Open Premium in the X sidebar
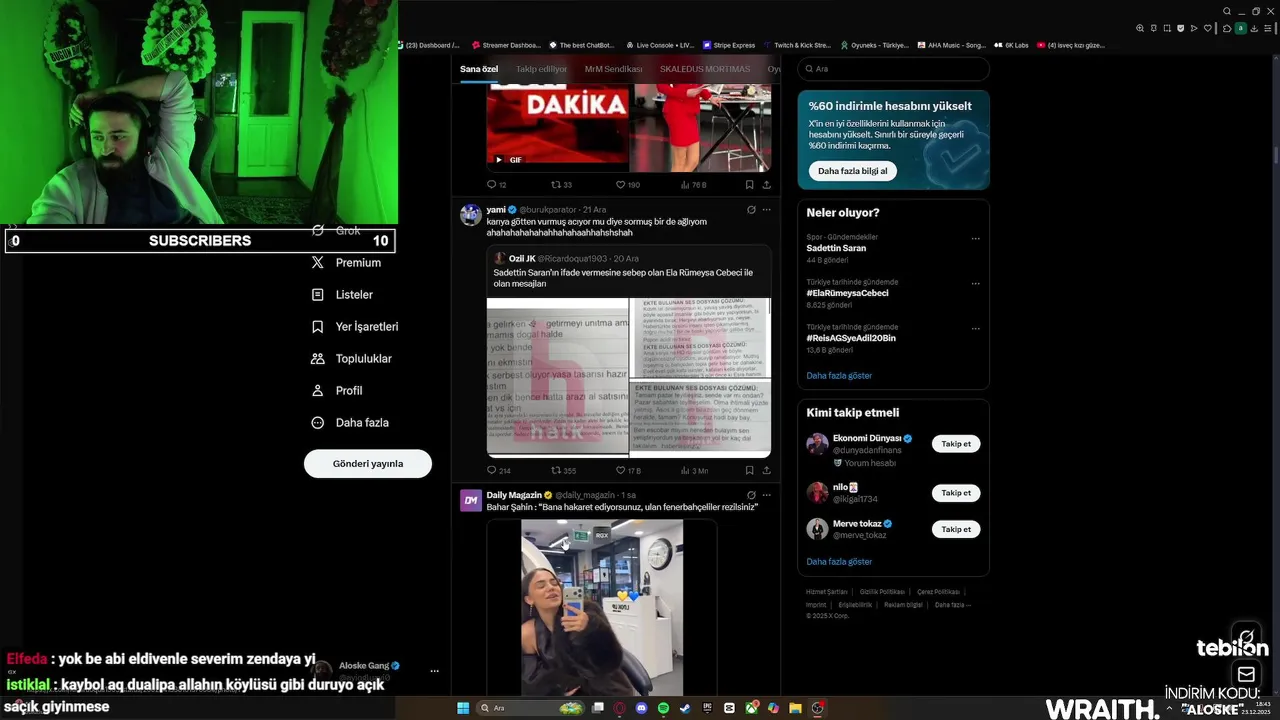Image resolution: width=1280 pixels, height=720 pixels. click(x=346, y=262)
